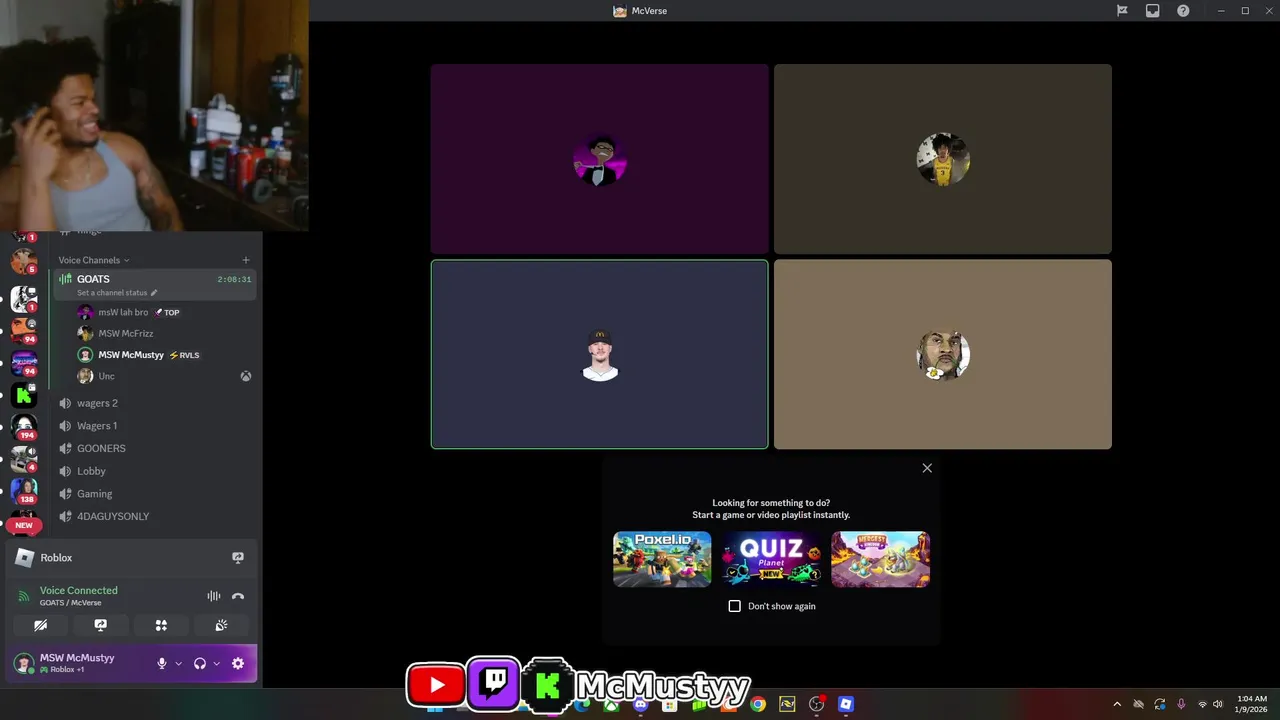Open OBS Studio from taskbar

816,704
